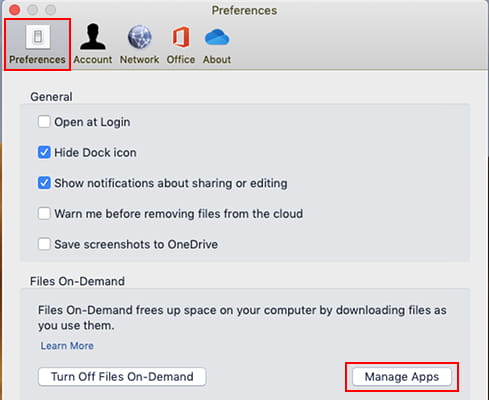The width and height of the screenshot is (489, 400).
Task: Open the Network globe icon
Action: tap(140, 37)
